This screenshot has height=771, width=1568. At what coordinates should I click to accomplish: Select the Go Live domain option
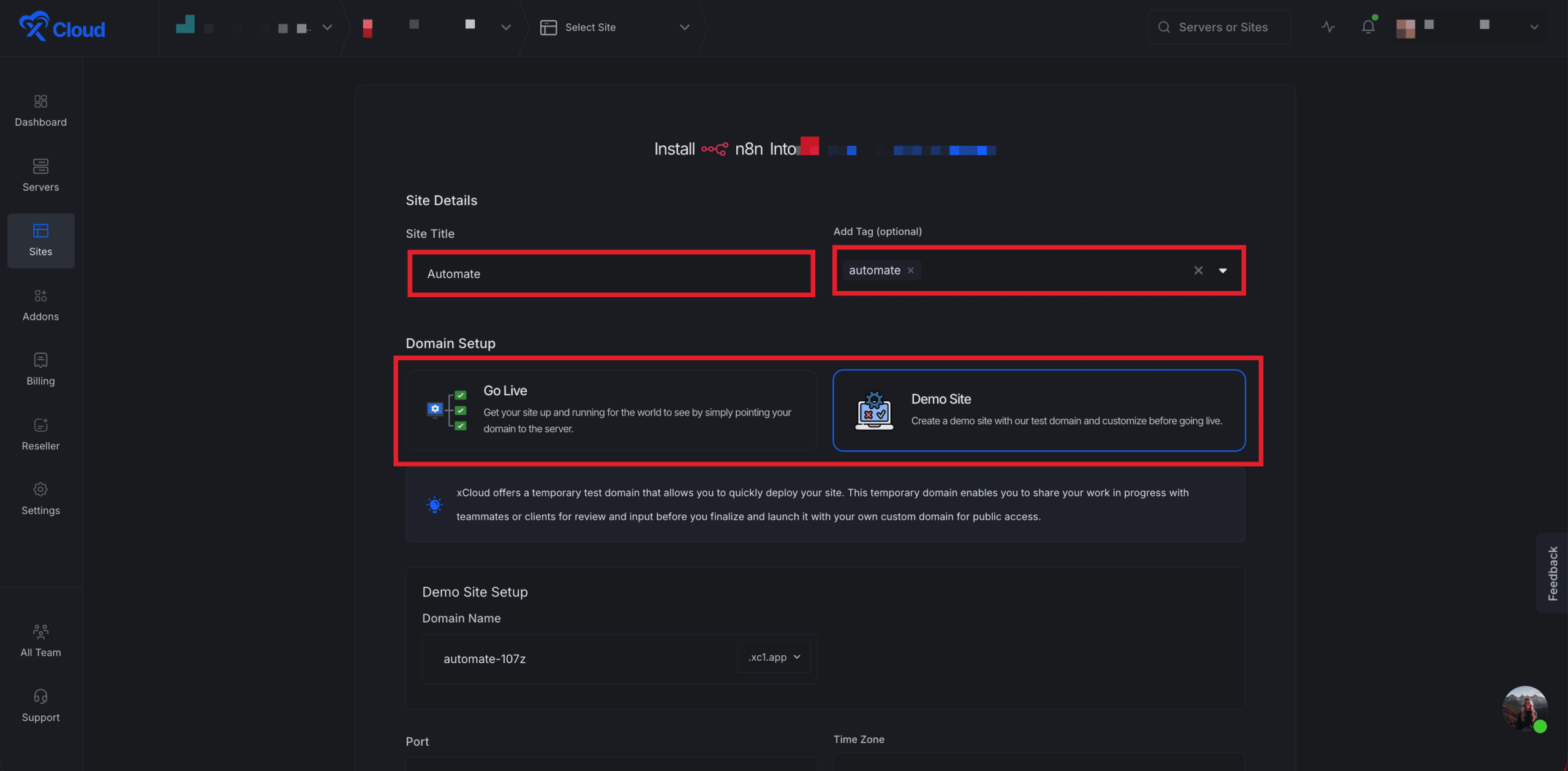611,409
